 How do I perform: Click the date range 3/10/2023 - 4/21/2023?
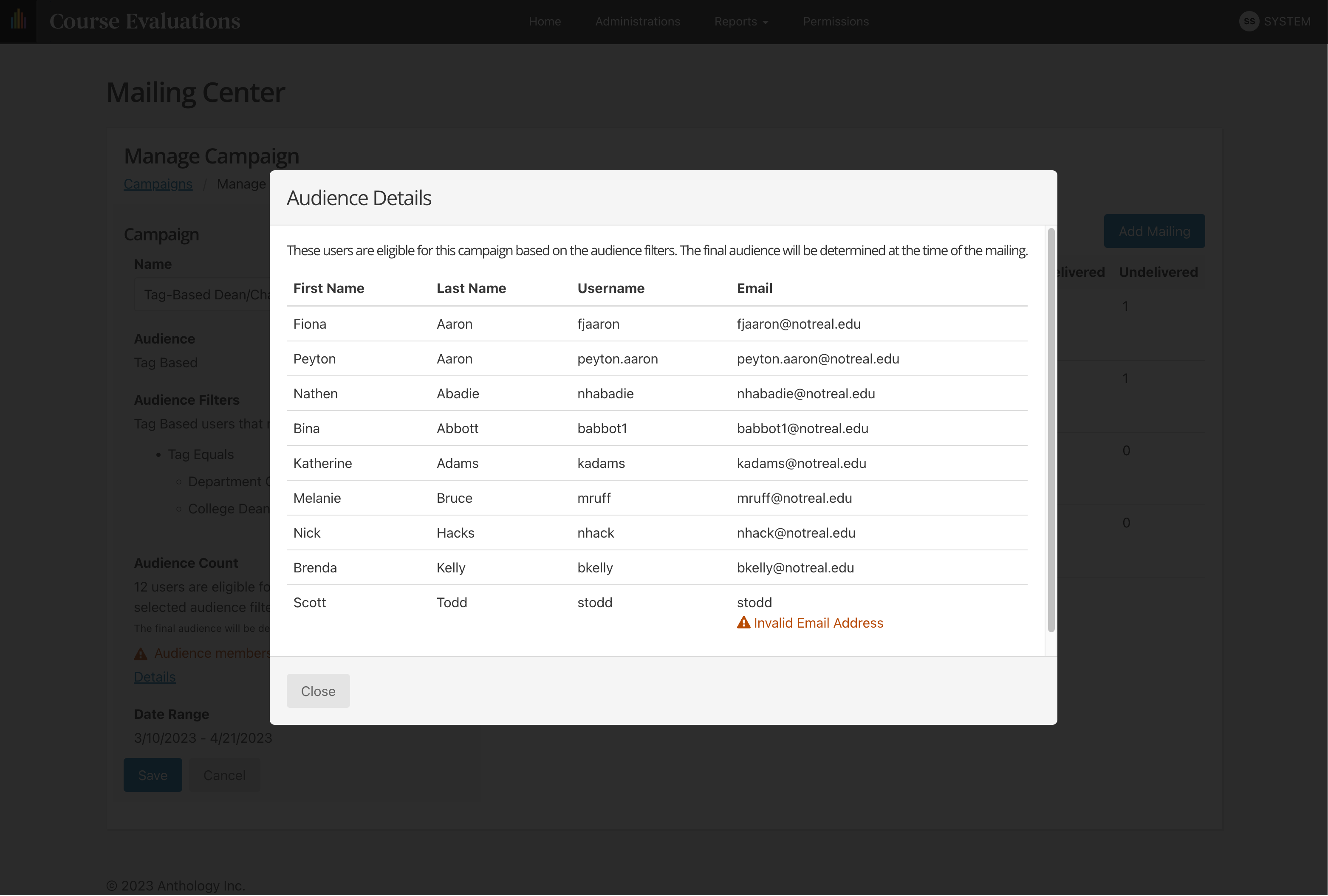pos(203,738)
